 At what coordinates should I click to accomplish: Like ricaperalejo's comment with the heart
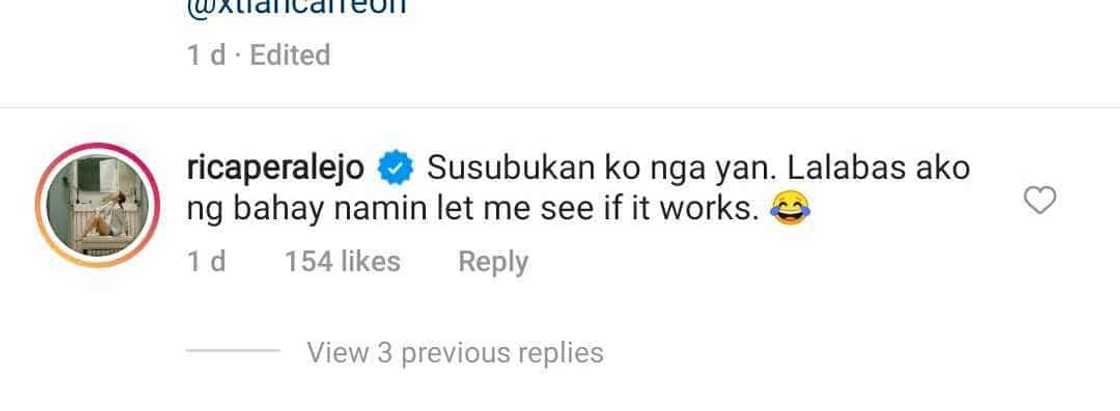click(1041, 202)
